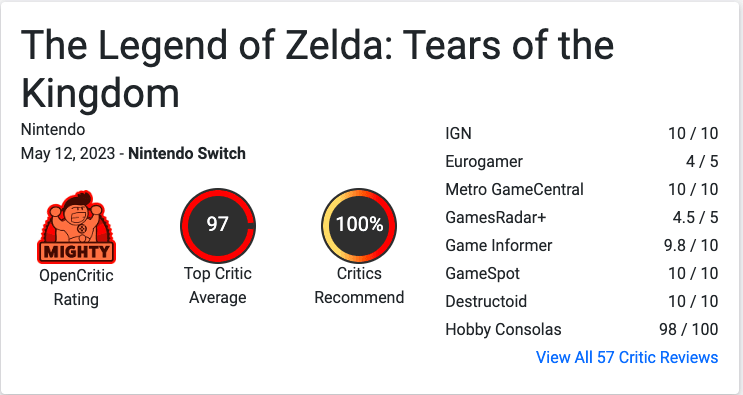The image size is (743, 395).
Task: Click the Nintendo Switch platform label
Action: pyautogui.click(x=187, y=153)
